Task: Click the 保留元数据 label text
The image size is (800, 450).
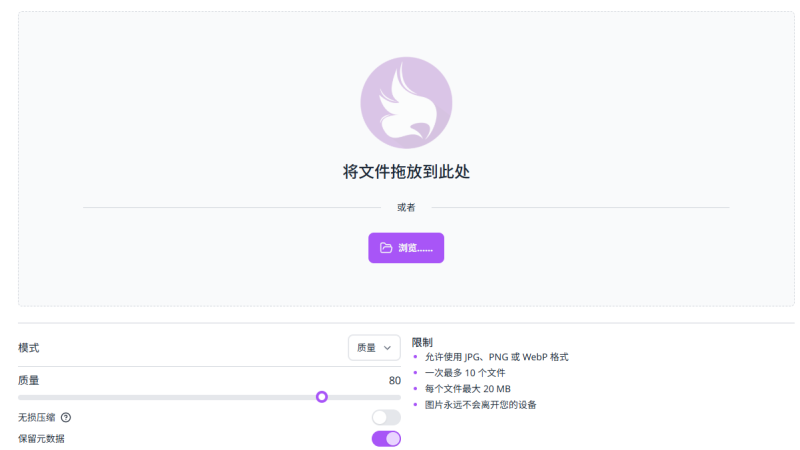Action: [41, 439]
